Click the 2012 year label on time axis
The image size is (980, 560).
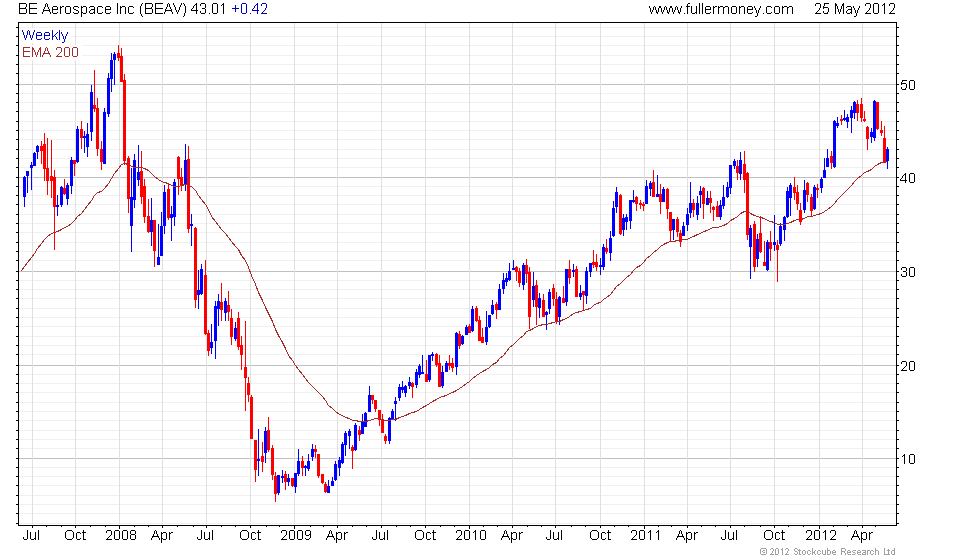tap(821, 536)
